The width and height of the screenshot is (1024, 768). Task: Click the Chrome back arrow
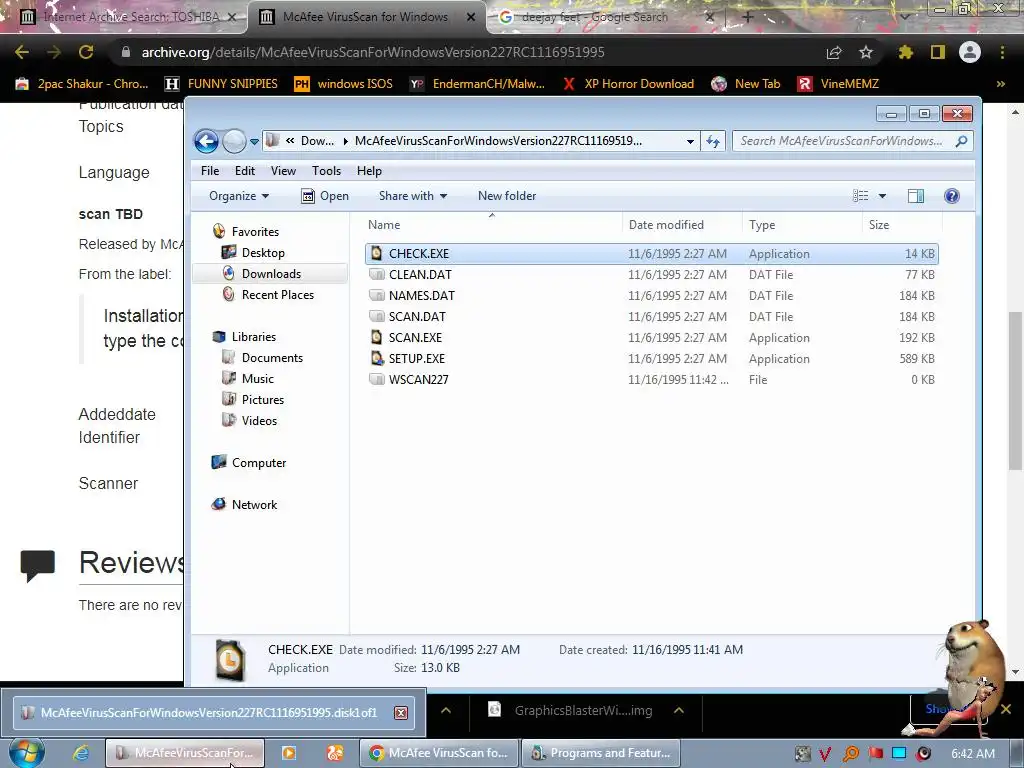click(x=22, y=52)
